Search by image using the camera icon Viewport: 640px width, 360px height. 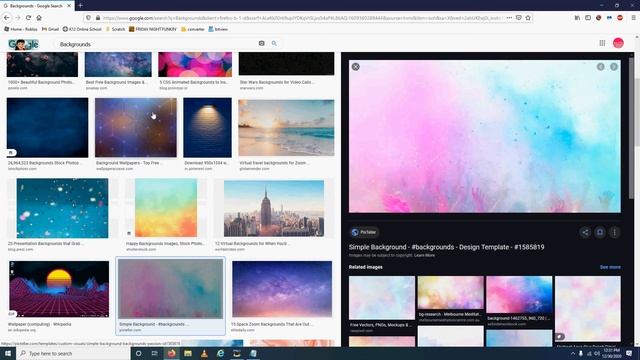(x=262, y=43)
